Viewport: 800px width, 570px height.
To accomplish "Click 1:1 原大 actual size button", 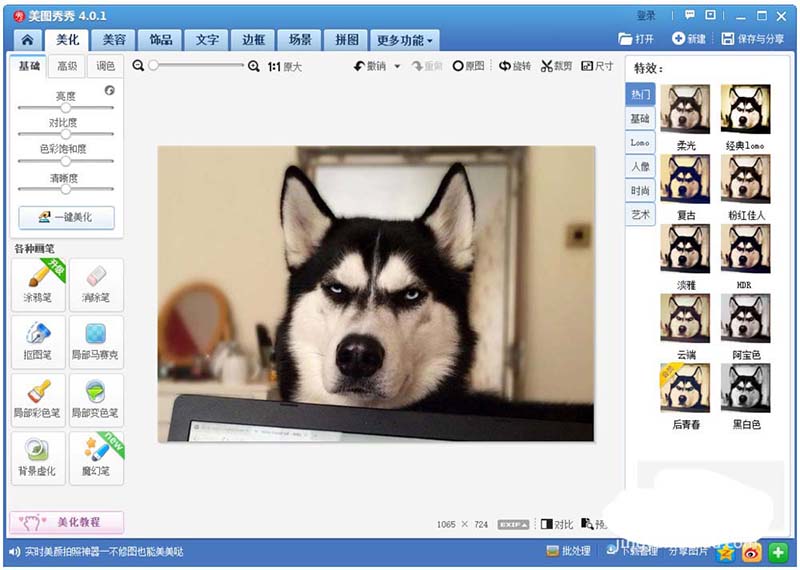I will pyautogui.click(x=285, y=66).
